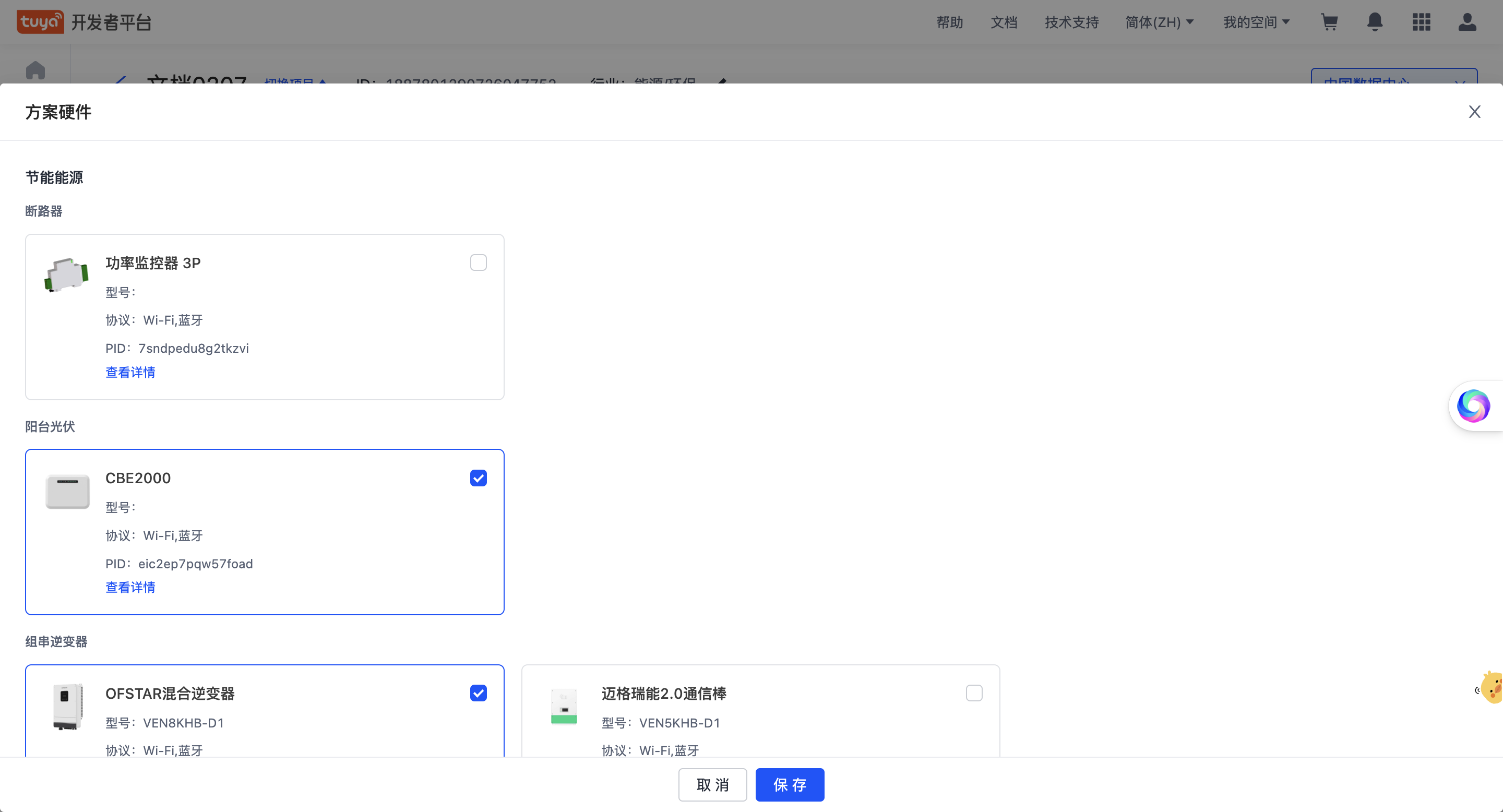
Task: Click the CBE2000 product image
Action: click(x=68, y=492)
